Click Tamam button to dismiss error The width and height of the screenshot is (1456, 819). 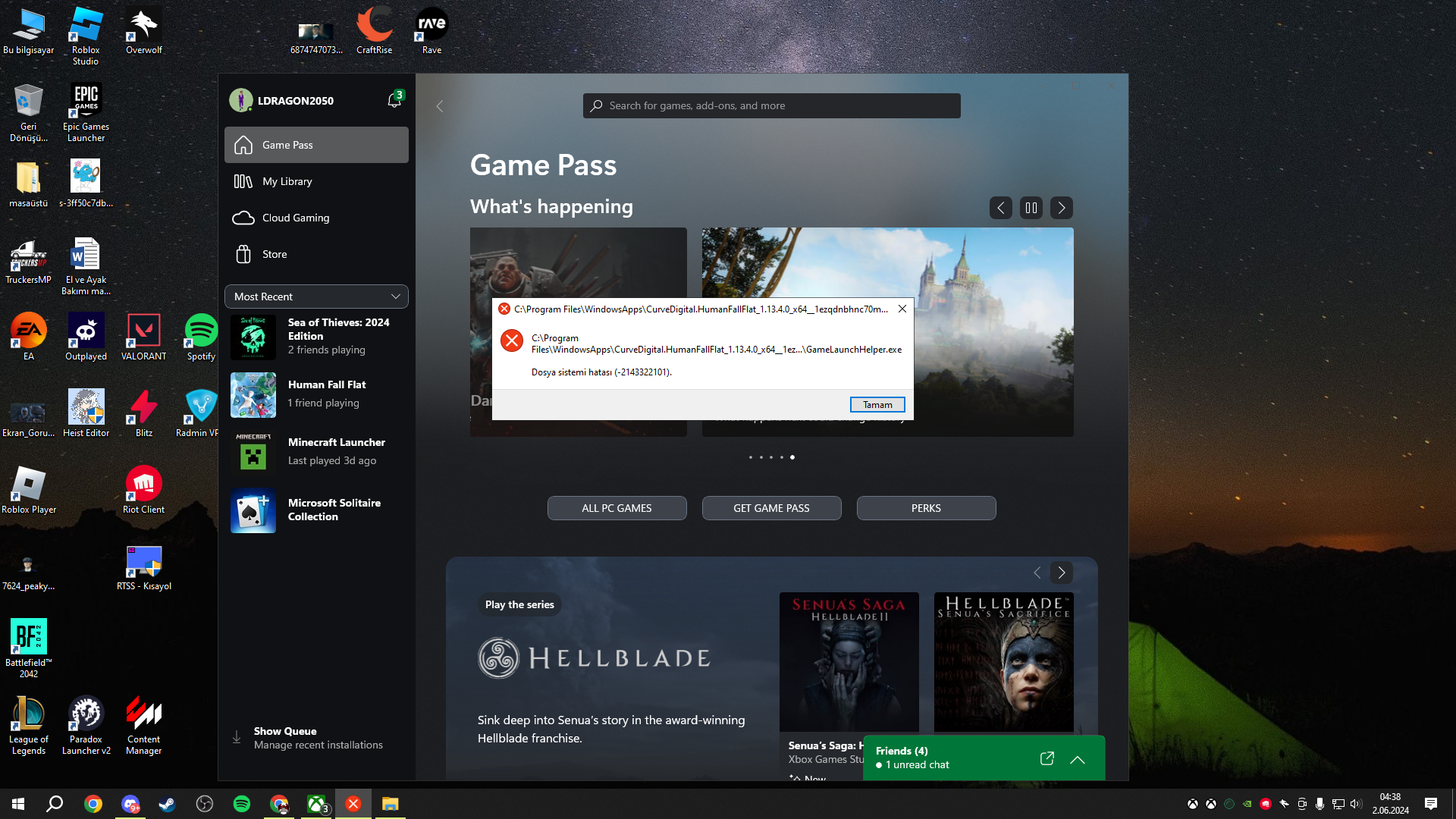pos(877,404)
